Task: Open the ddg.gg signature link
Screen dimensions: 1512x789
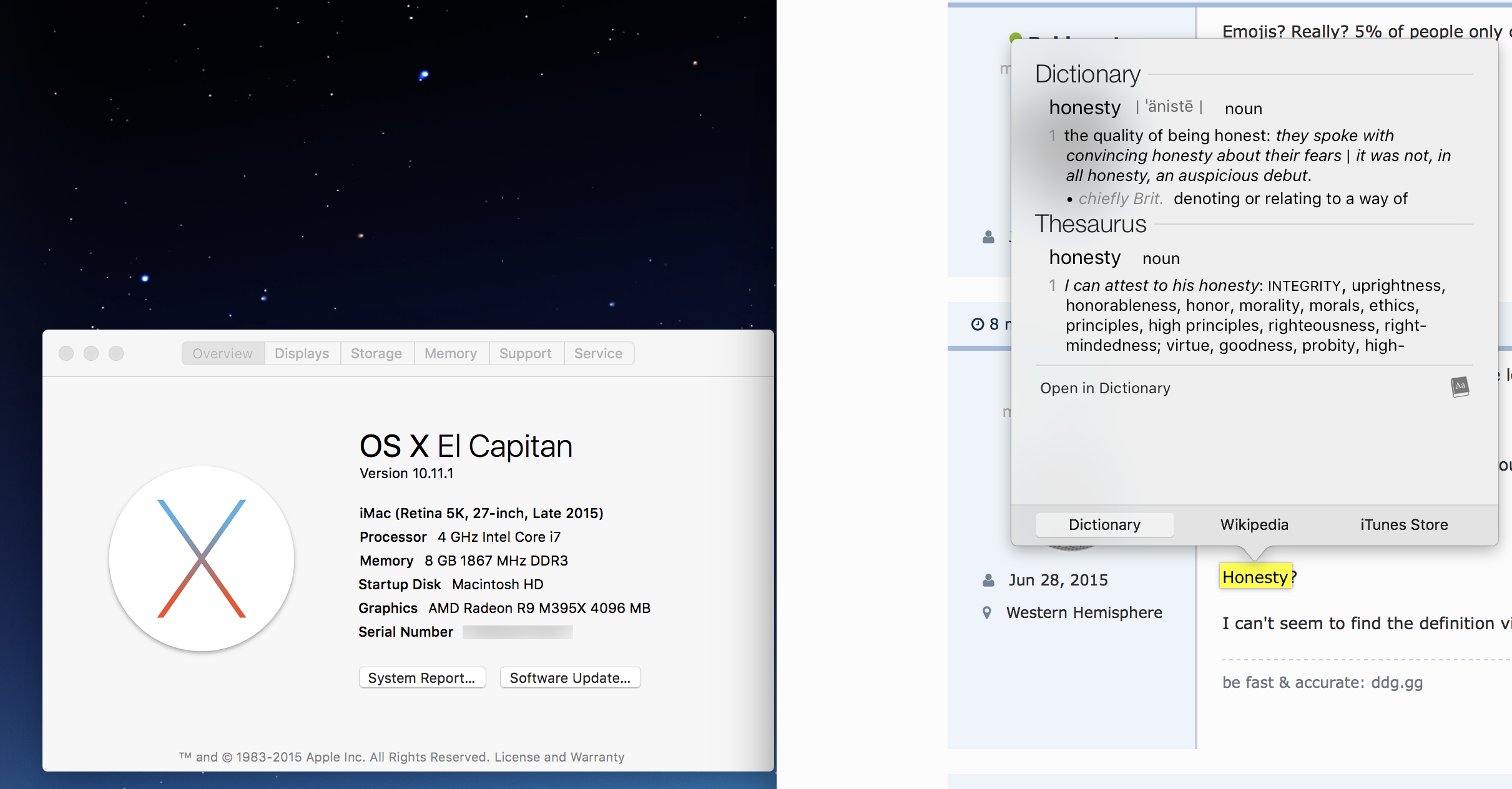Action: coord(1397,682)
